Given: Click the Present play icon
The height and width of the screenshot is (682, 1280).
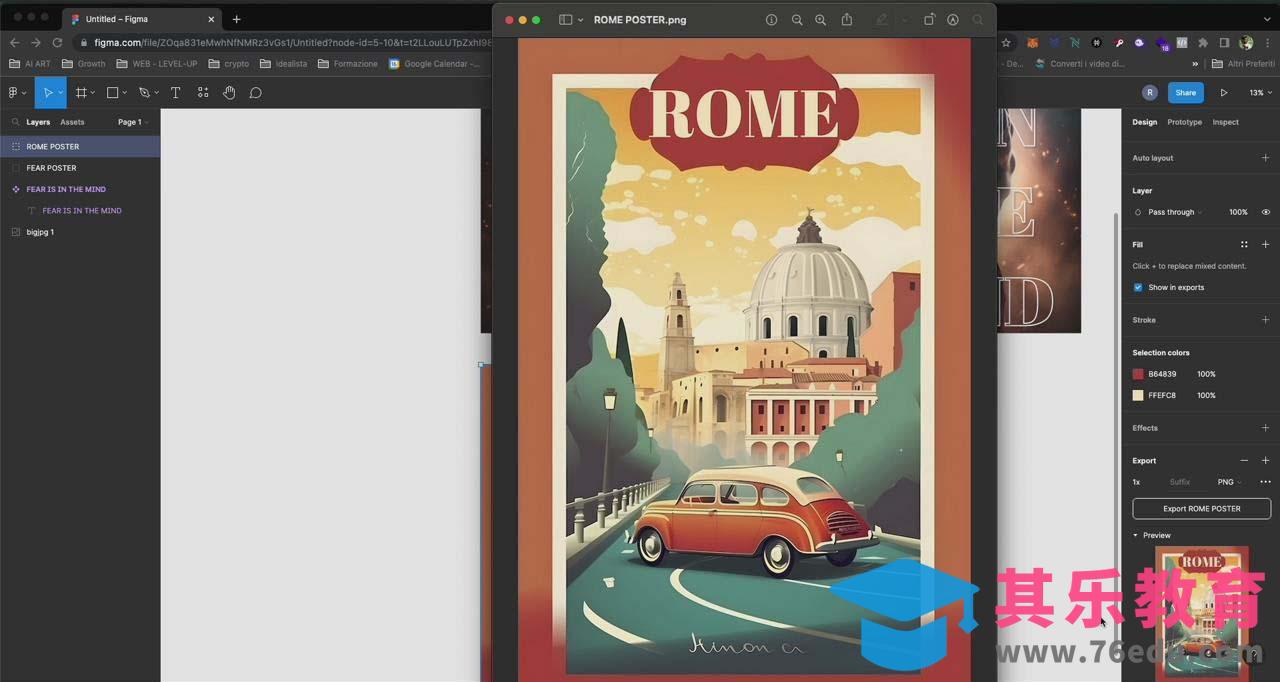Looking at the screenshot, I should point(1224,93).
